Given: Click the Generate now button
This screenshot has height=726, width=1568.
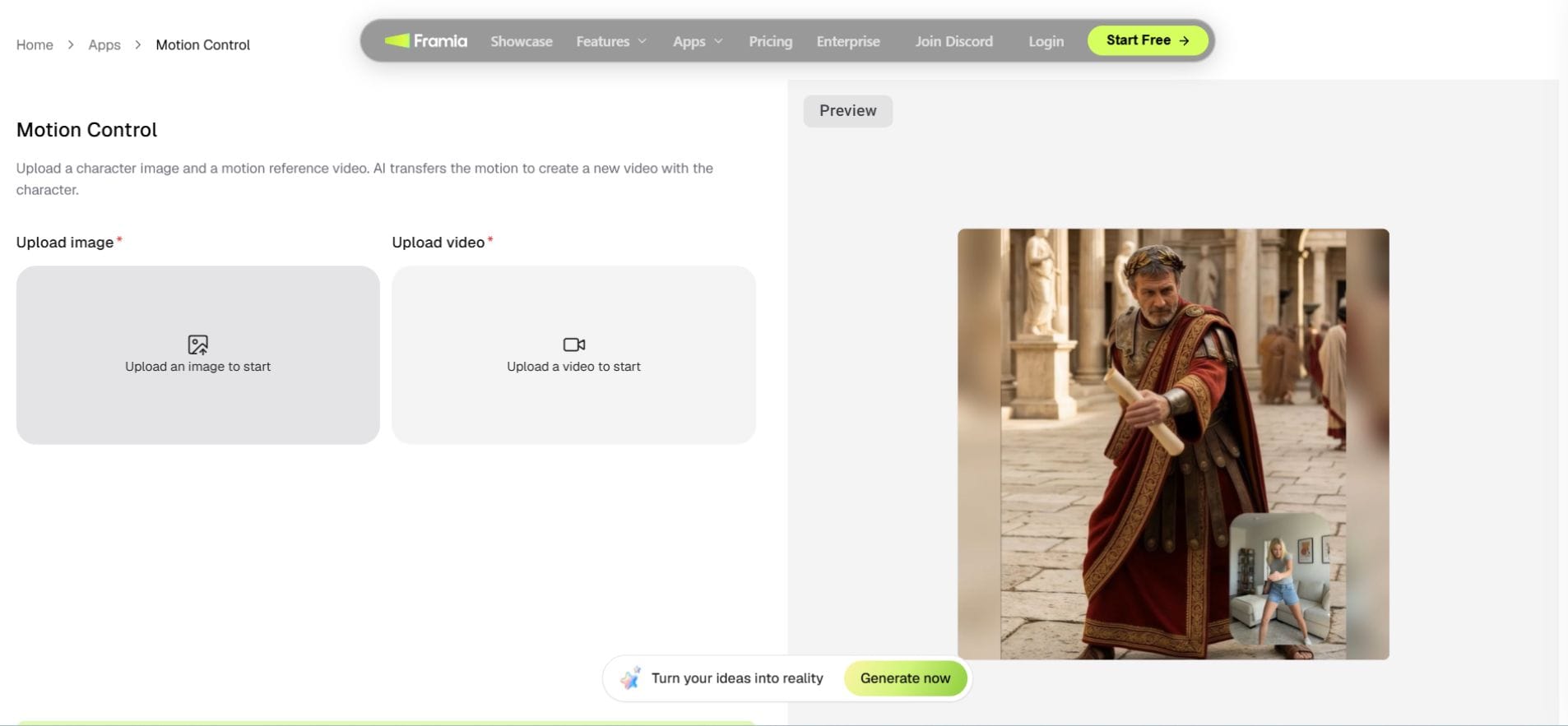Looking at the screenshot, I should click(906, 678).
